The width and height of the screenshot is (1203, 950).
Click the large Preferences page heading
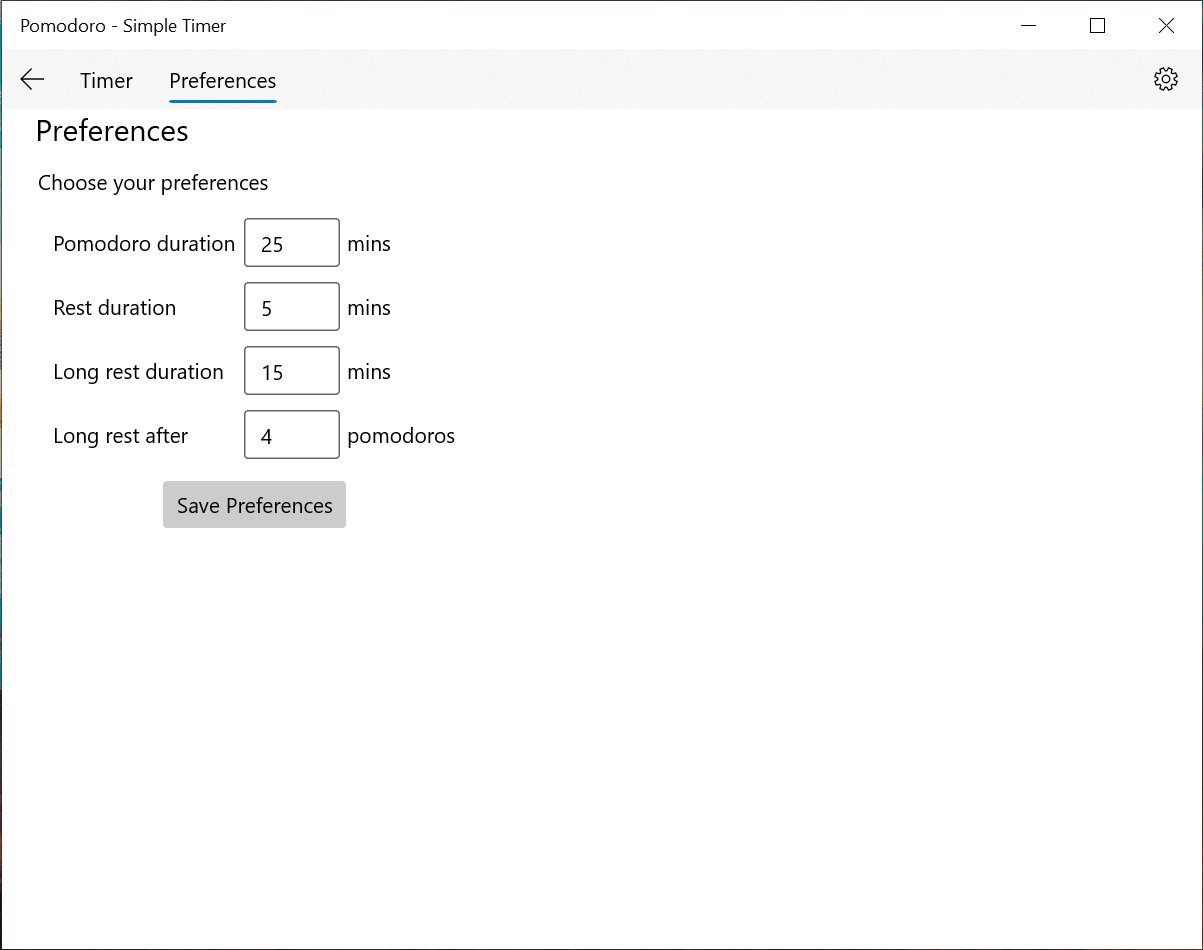coord(112,131)
